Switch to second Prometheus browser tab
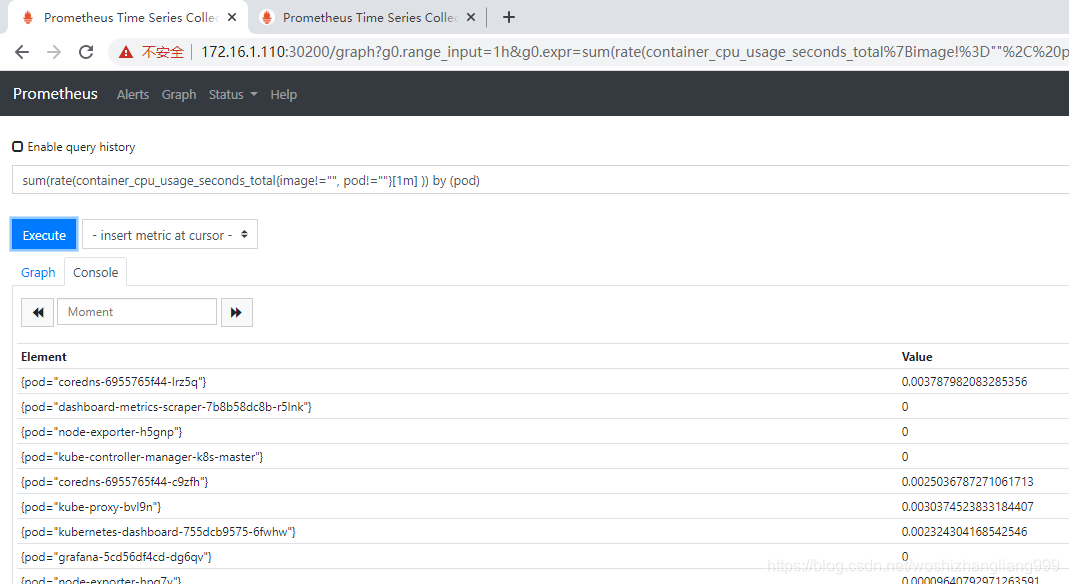1069x584 pixels. [369, 17]
